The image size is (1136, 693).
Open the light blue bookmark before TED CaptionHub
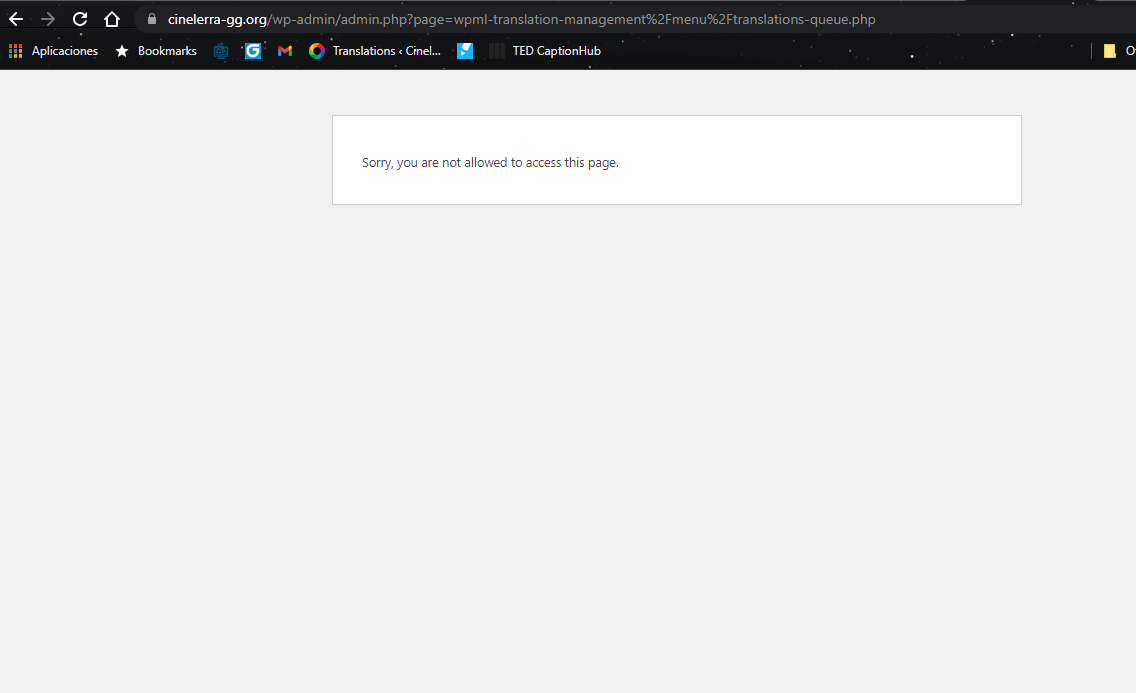(465, 51)
